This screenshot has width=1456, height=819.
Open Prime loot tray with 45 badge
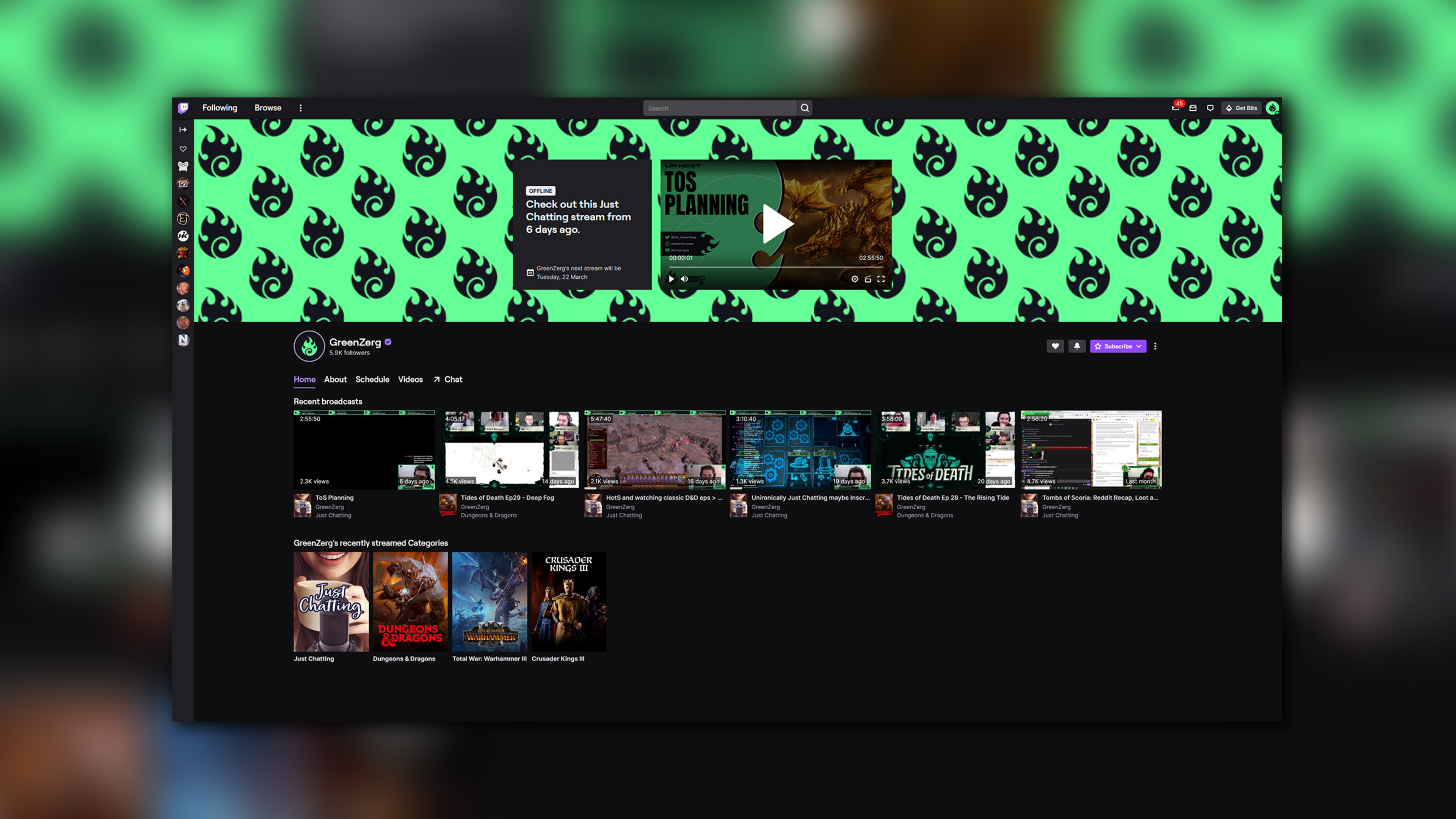[1176, 107]
